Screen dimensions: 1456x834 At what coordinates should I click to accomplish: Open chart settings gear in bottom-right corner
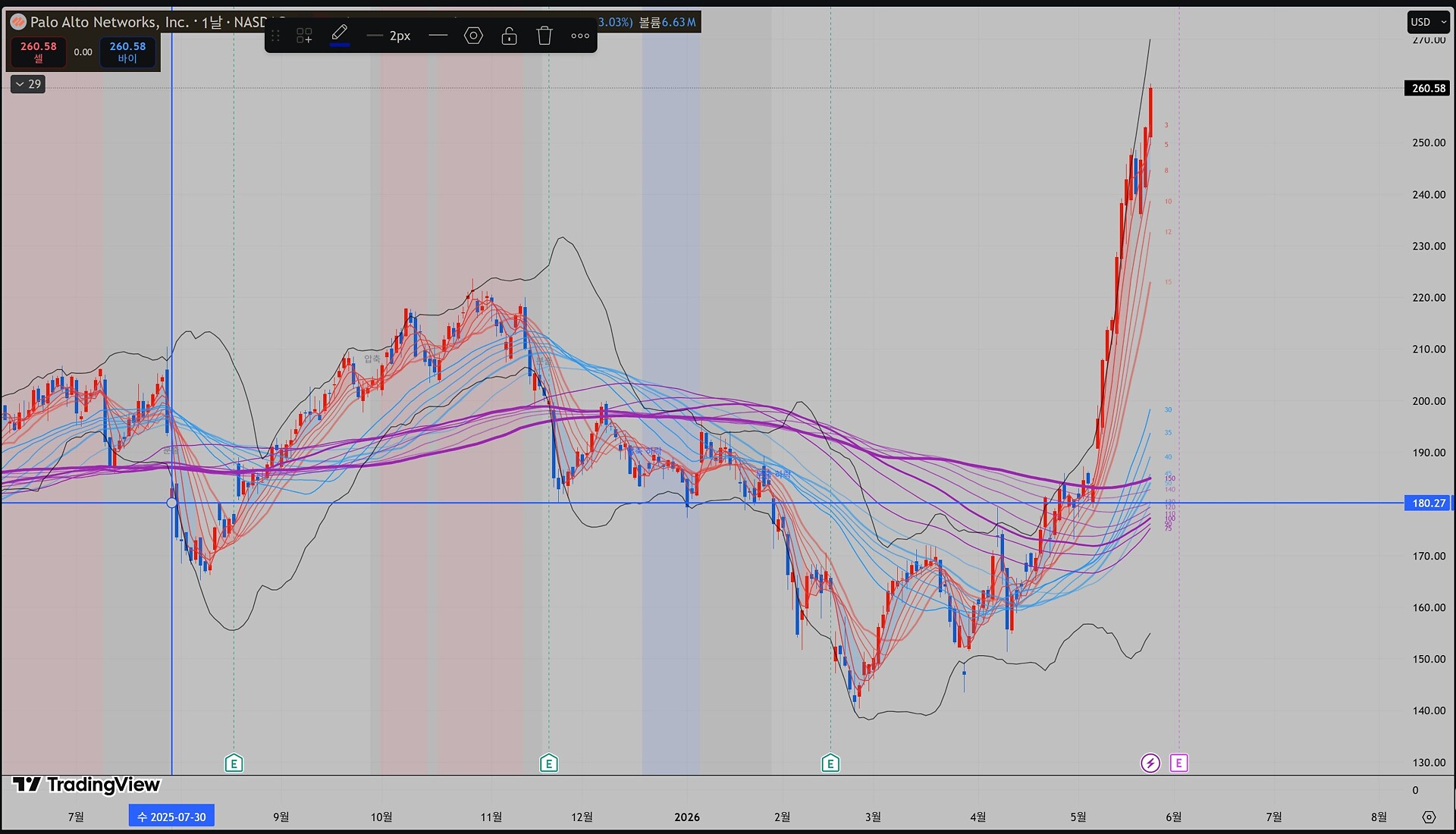tap(1429, 817)
